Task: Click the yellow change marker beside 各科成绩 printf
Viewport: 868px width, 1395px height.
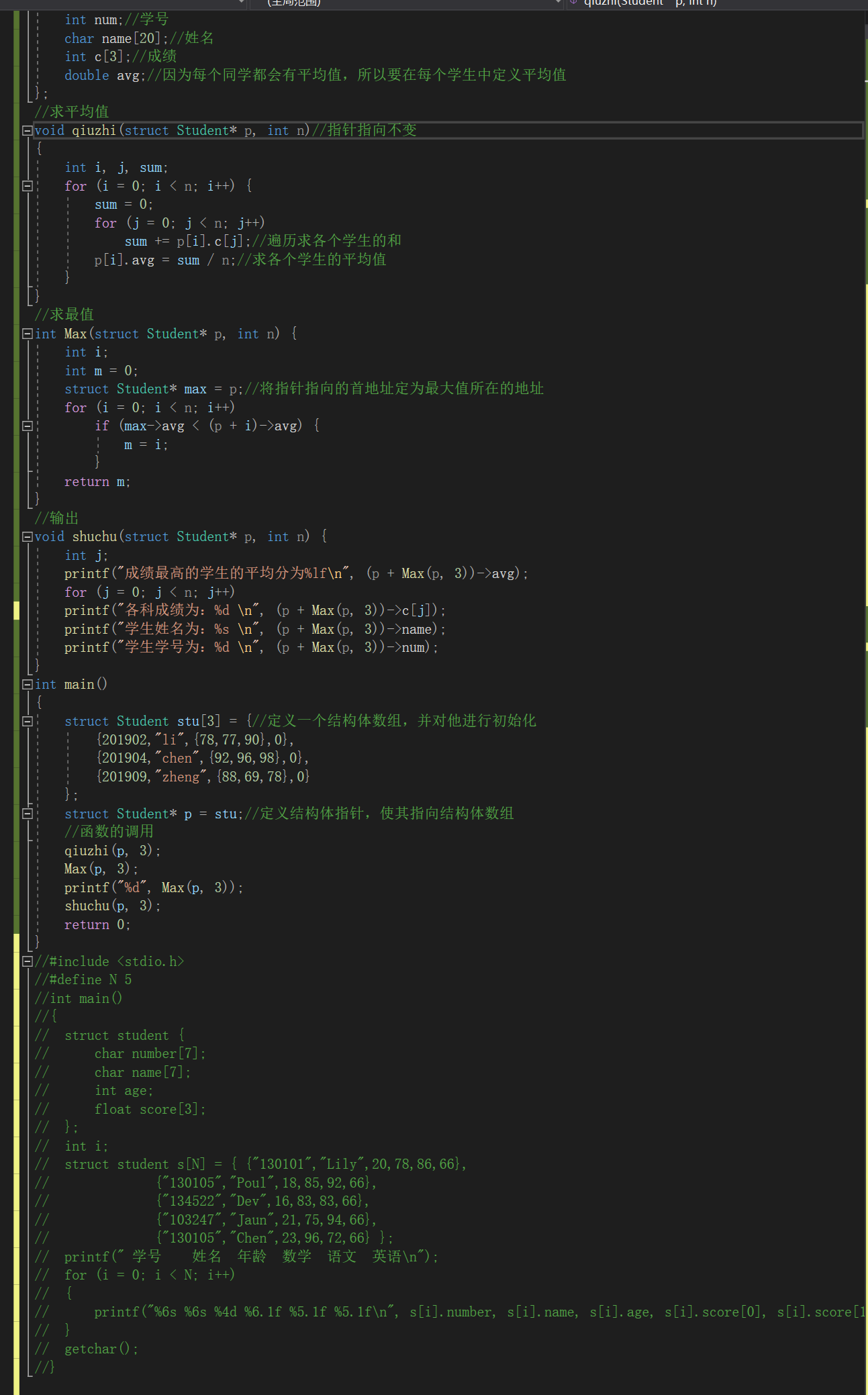Action: point(16,610)
